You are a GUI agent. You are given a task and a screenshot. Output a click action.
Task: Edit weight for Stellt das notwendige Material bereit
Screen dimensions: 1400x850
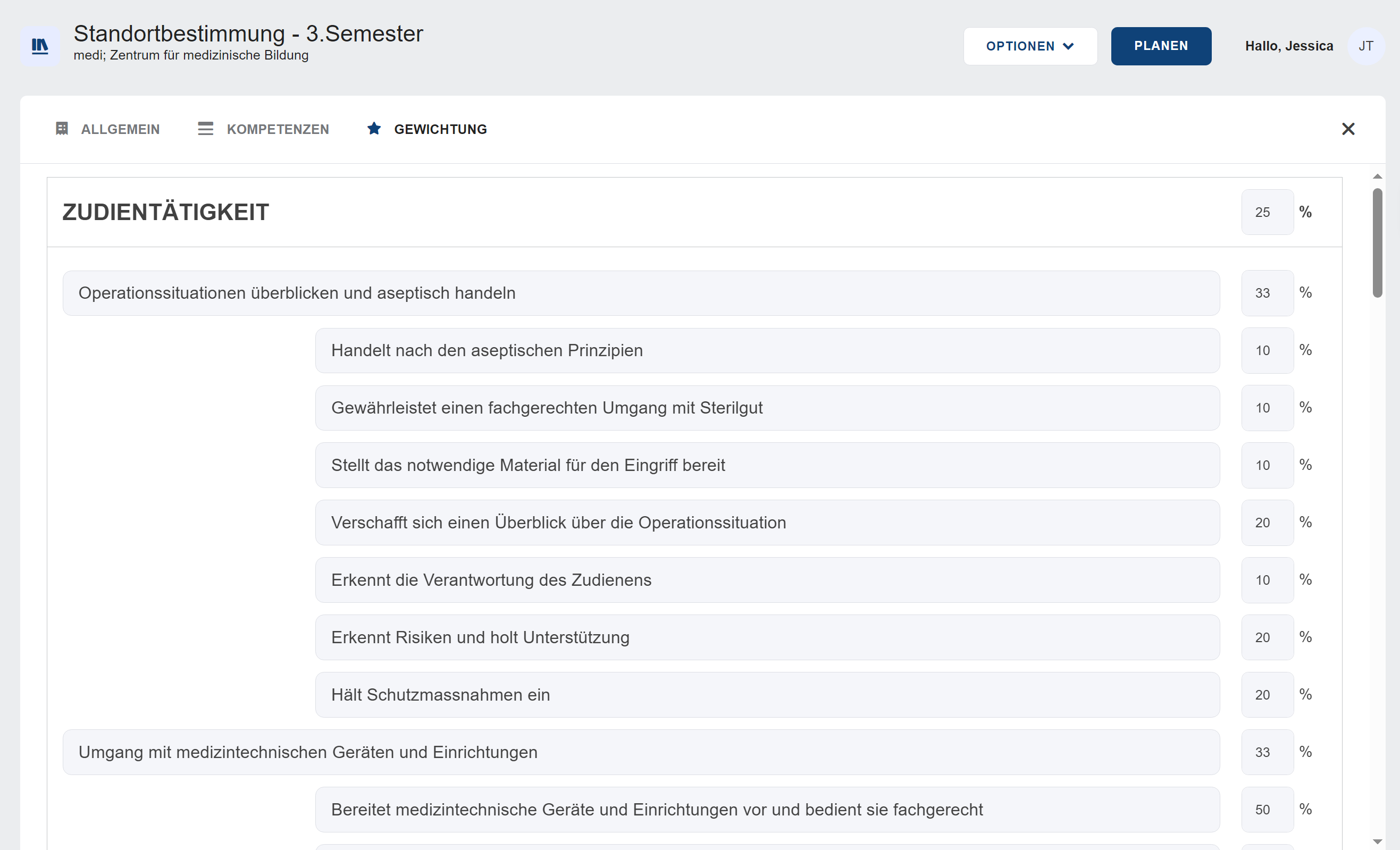click(x=1267, y=465)
